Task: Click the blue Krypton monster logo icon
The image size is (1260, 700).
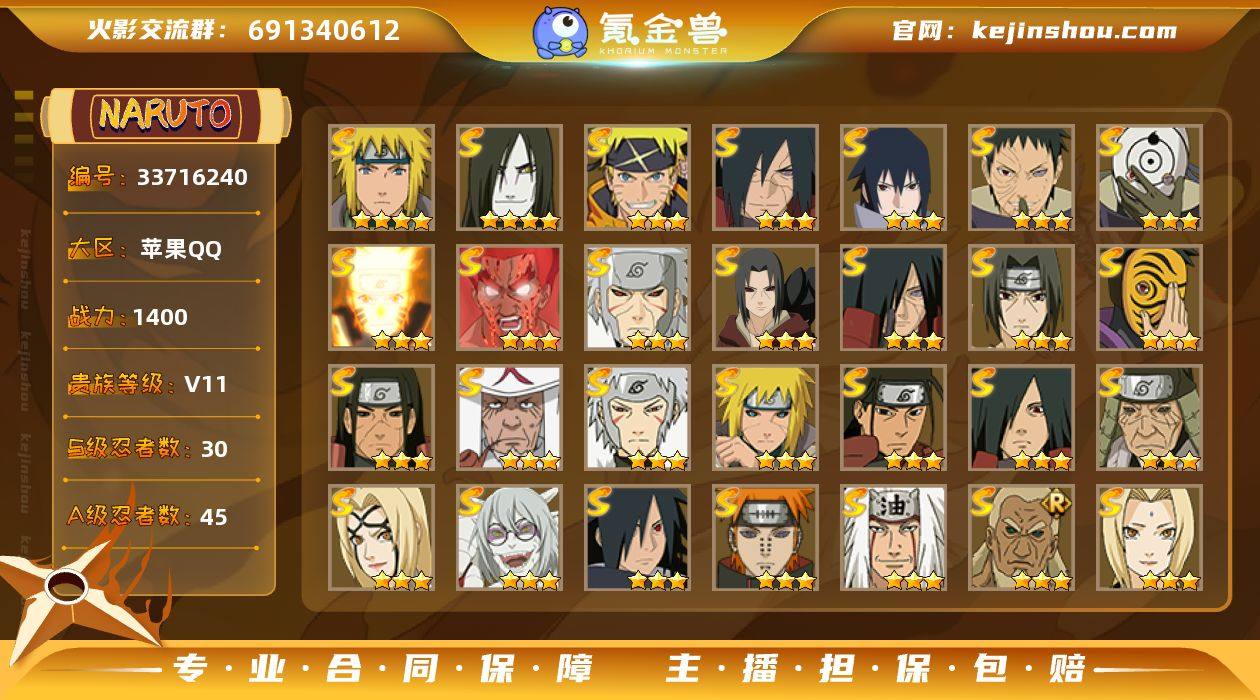Action: coord(559,32)
